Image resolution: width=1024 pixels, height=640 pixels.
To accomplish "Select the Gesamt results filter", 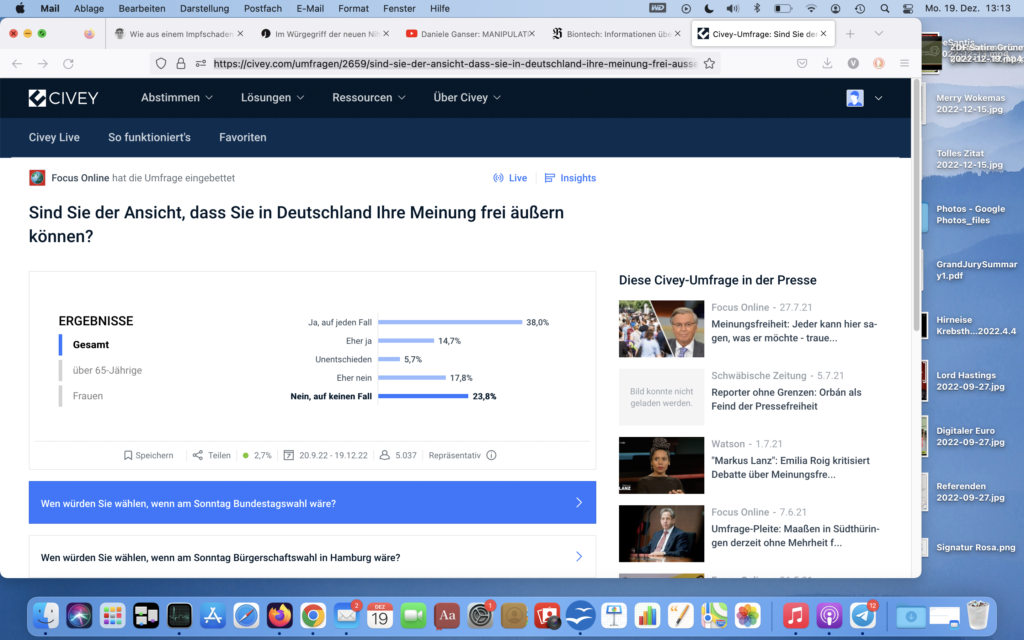I will 91,345.
